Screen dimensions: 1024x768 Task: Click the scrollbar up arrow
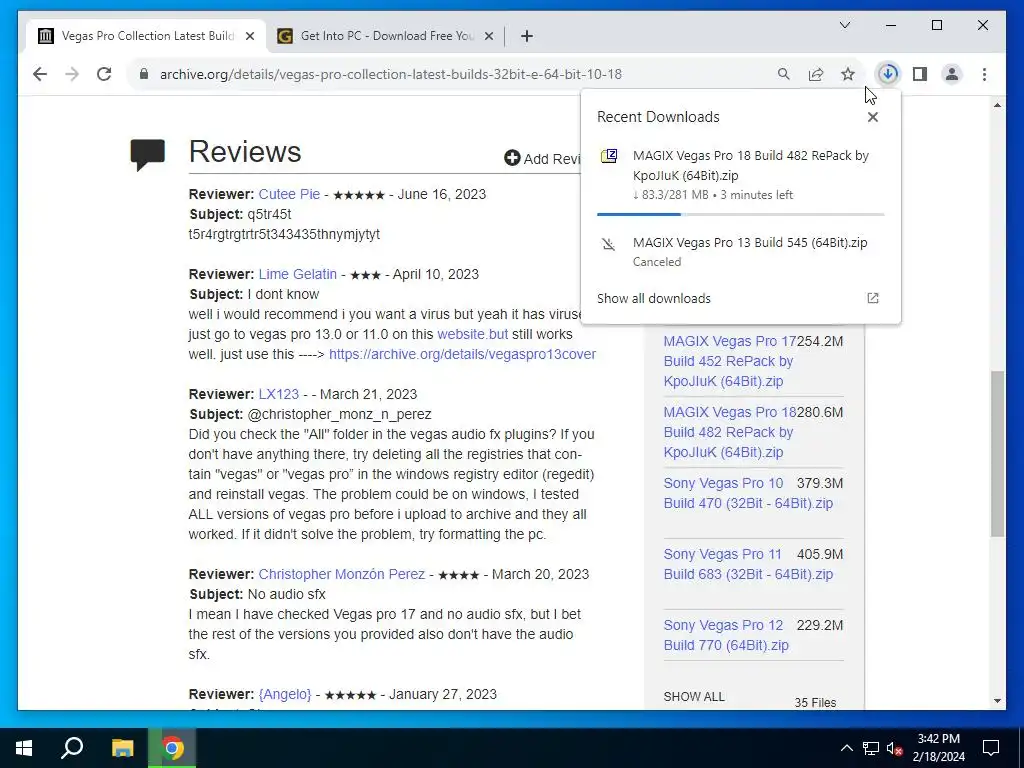pos(997,105)
